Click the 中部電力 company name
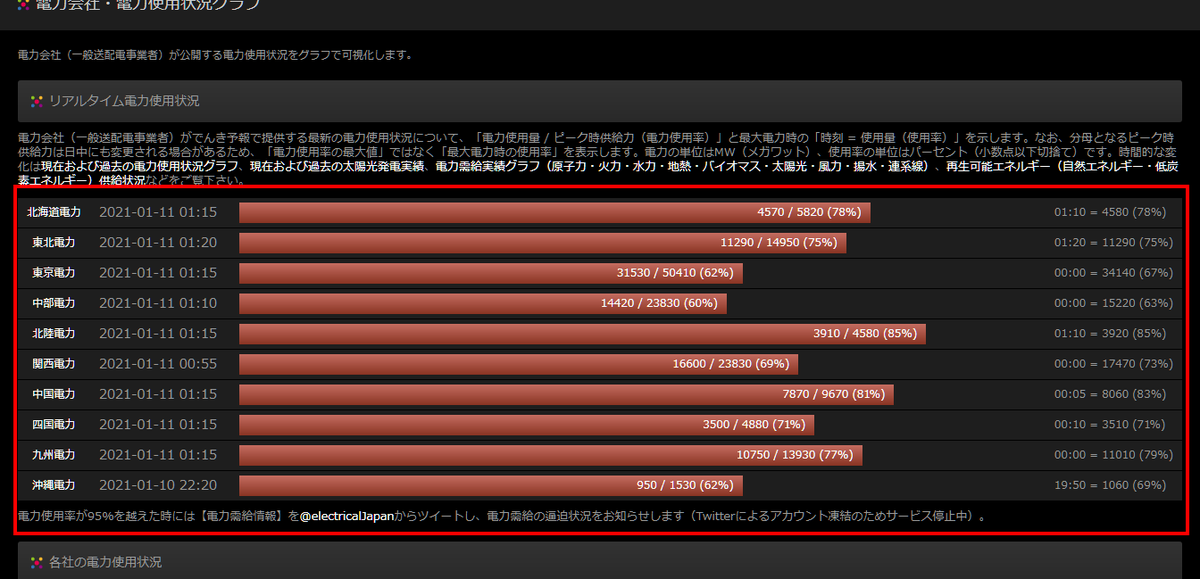 click(x=54, y=303)
